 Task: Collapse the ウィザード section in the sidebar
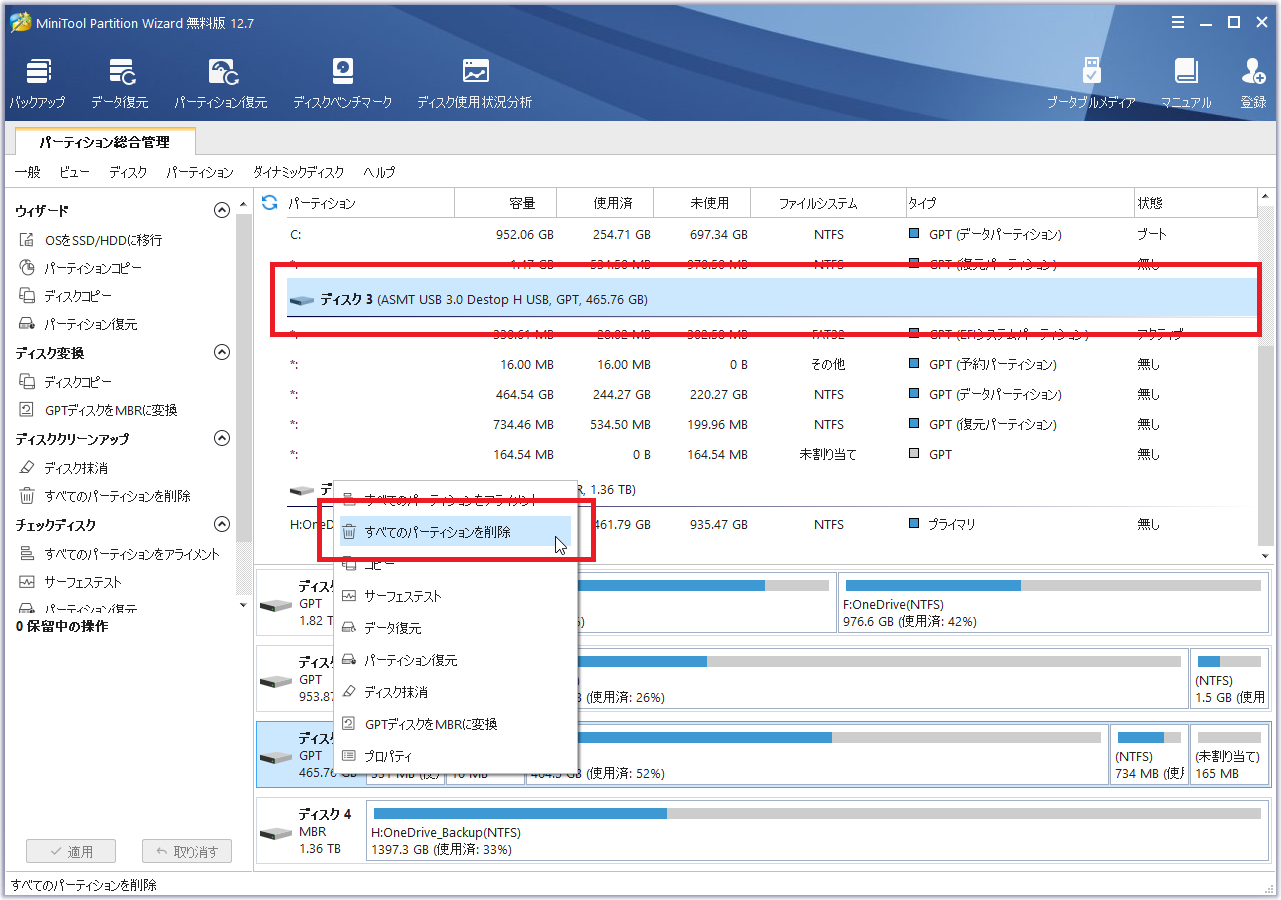coord(222,210)
